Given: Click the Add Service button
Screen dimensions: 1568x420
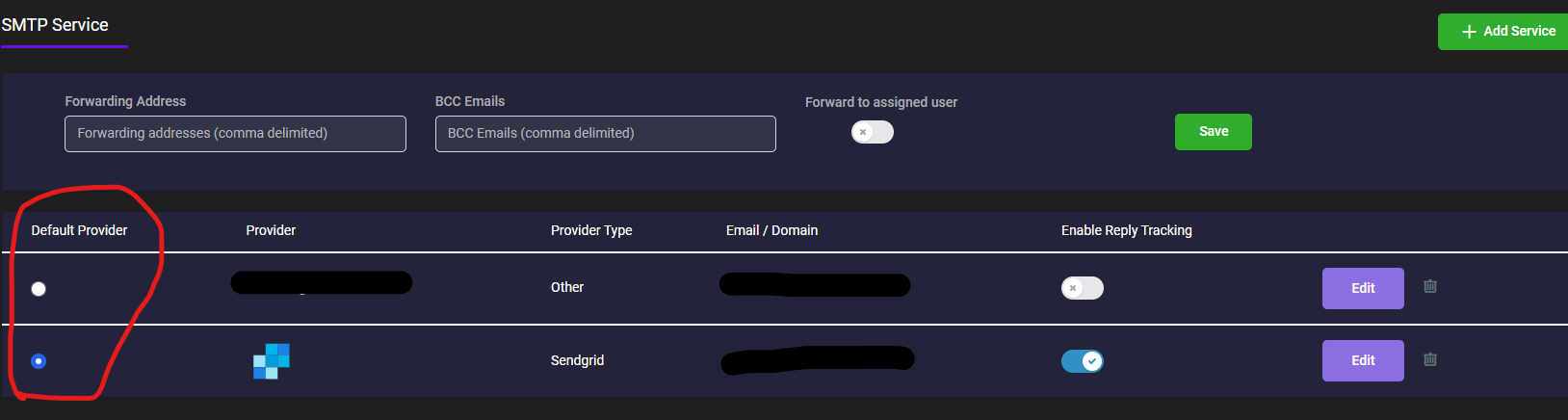Looking at the screenshot, I should (x=1503, y=32).
